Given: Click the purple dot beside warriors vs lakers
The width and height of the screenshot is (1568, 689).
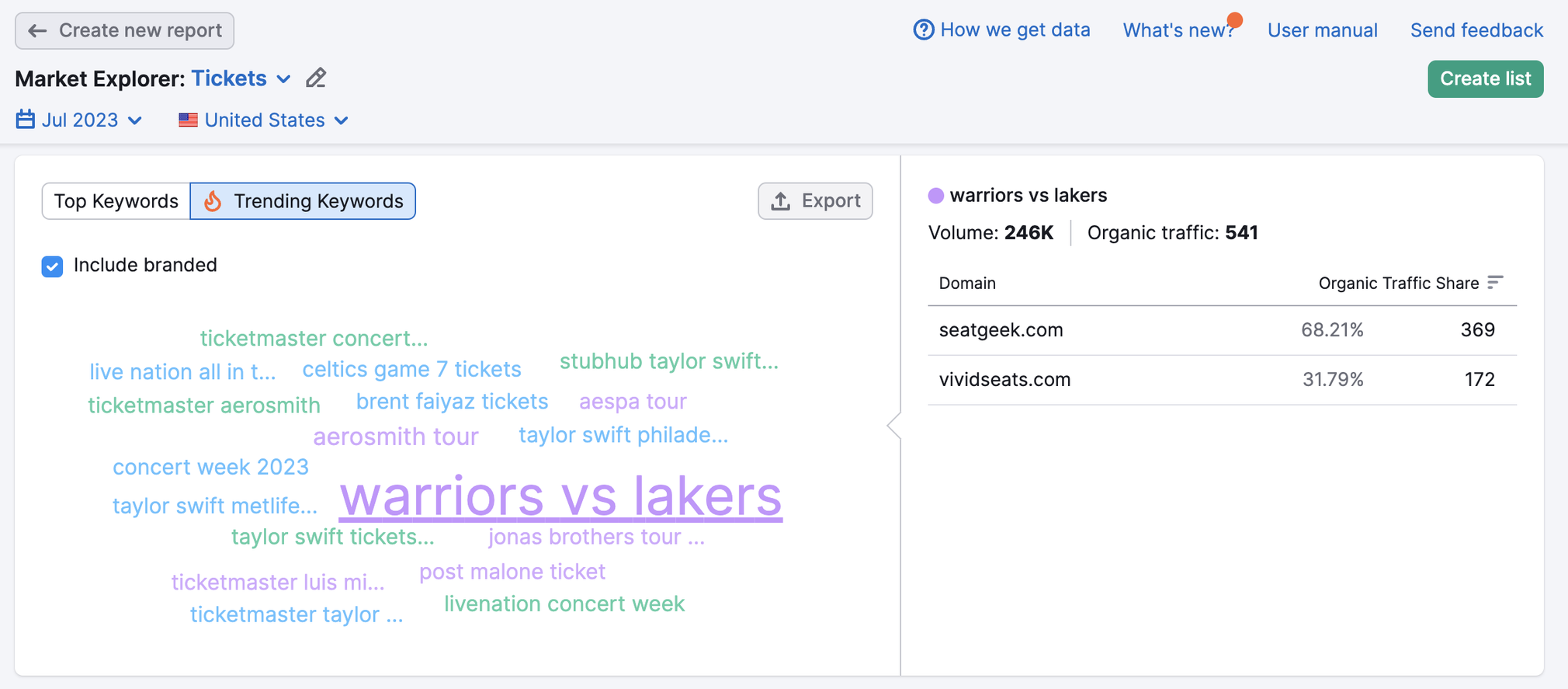Looking at the screenshot, I should (x=936, y=196).
